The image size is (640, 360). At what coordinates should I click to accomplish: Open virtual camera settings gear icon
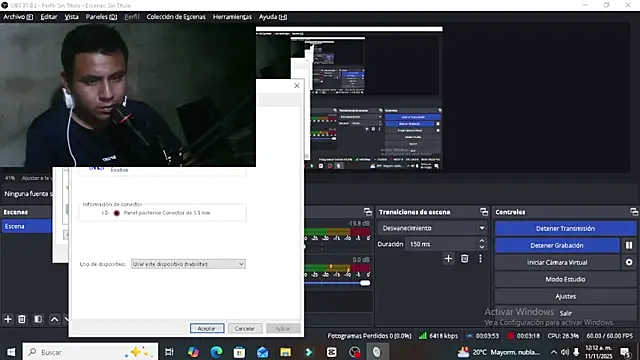[629, 262]
